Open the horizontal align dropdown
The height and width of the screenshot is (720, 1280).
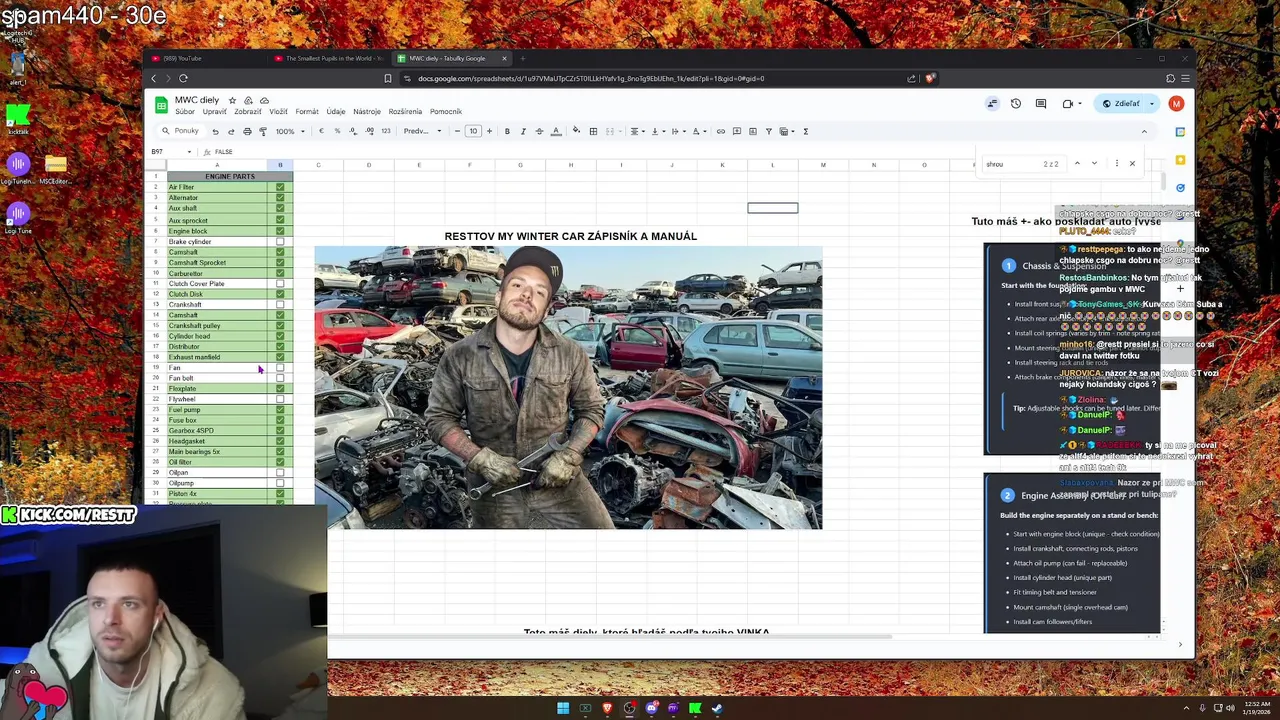636,131
